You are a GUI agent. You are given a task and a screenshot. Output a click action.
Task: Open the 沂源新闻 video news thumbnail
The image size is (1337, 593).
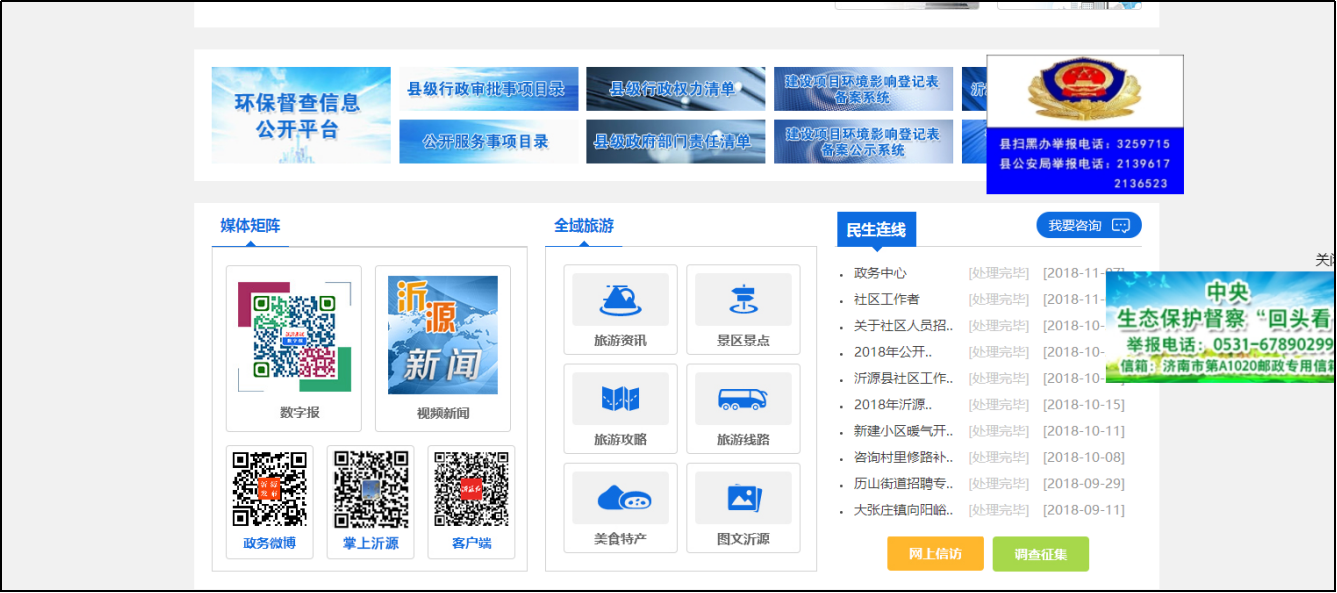(x=442, y=335)
